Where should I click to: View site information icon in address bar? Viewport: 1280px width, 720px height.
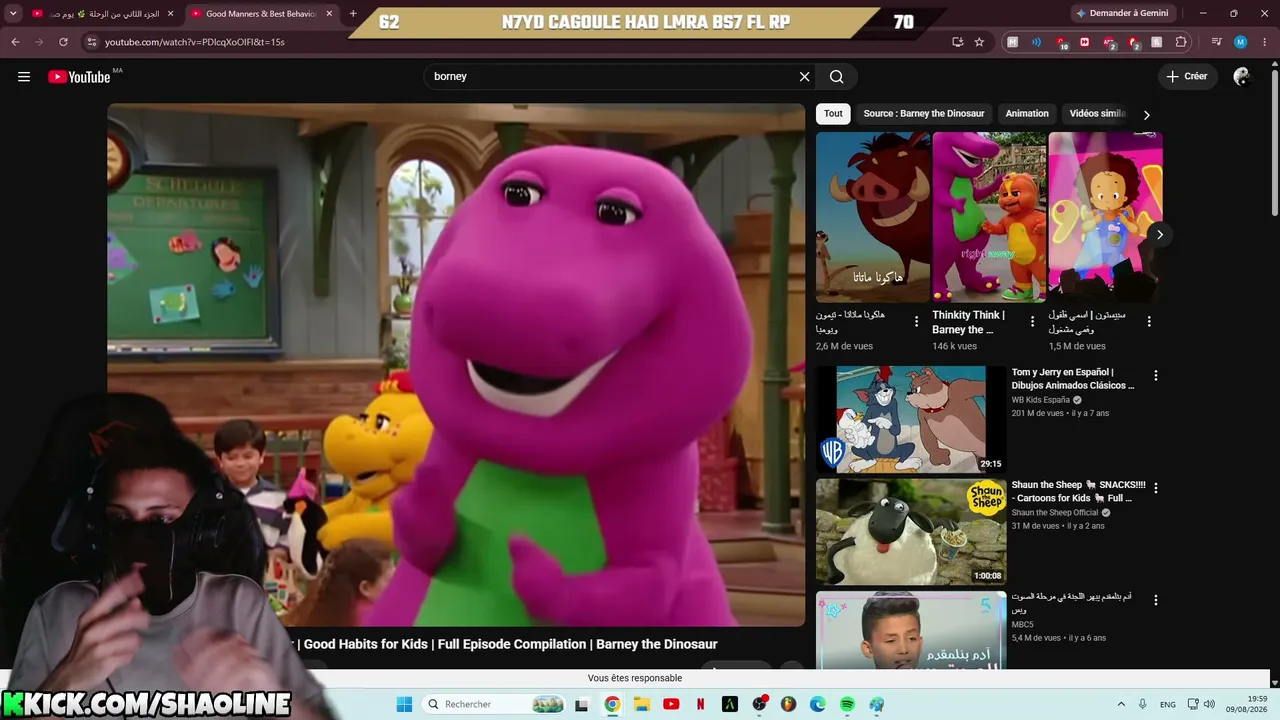click(91, 42)
